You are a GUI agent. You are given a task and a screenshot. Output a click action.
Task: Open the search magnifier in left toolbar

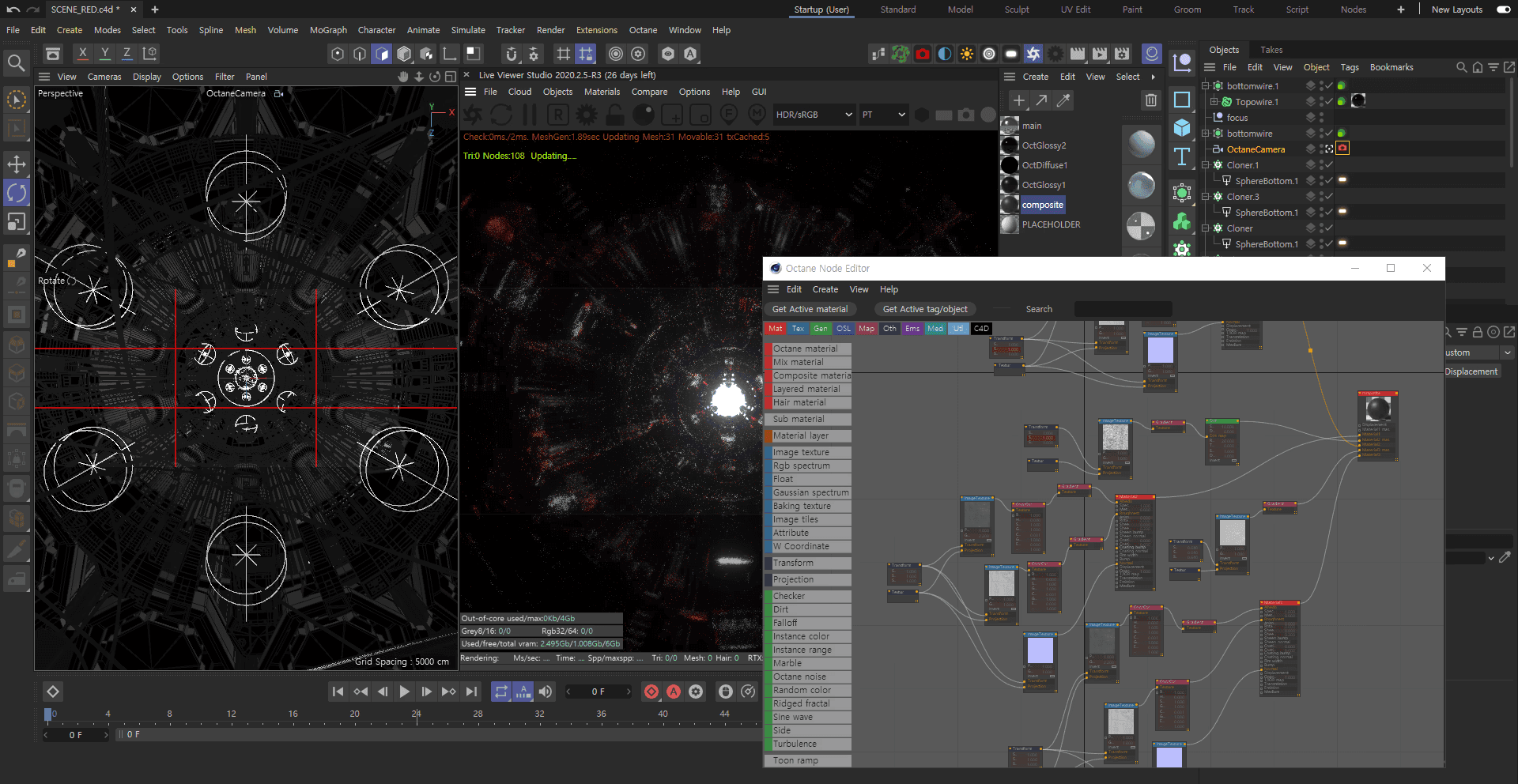click(16, 62)
